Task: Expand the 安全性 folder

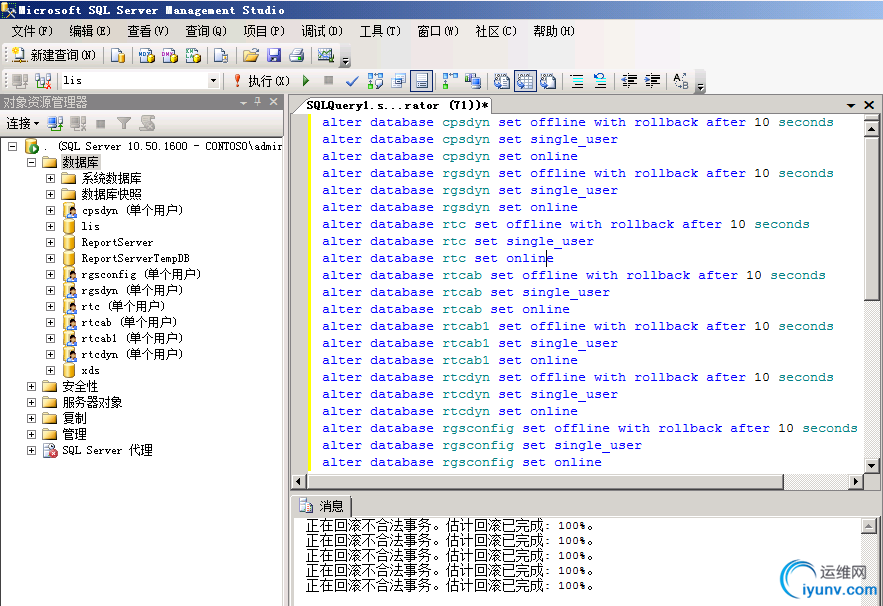Action: (x=32, y=386)
